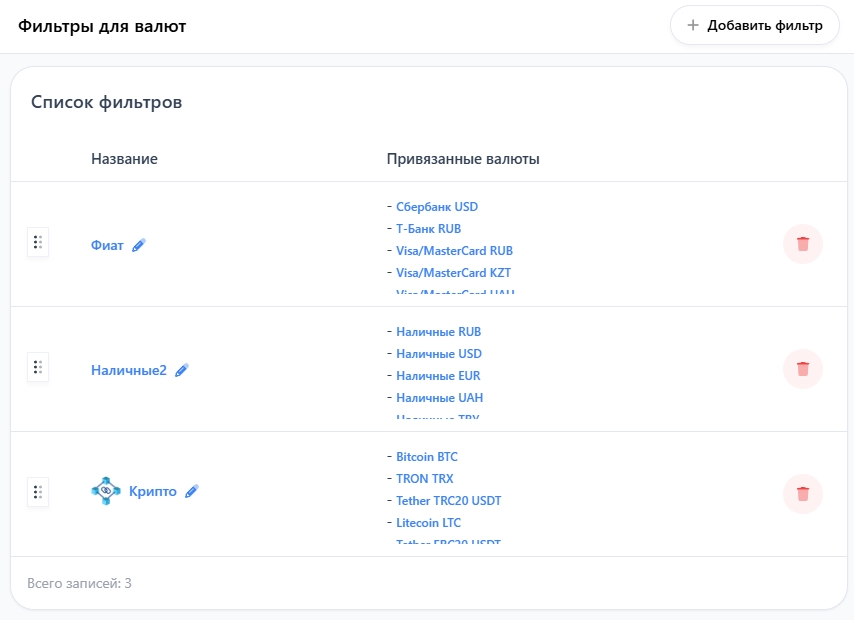Open the Т-Банк RUB currency link
Screen dimensions: 854x620
coord(428,229)
